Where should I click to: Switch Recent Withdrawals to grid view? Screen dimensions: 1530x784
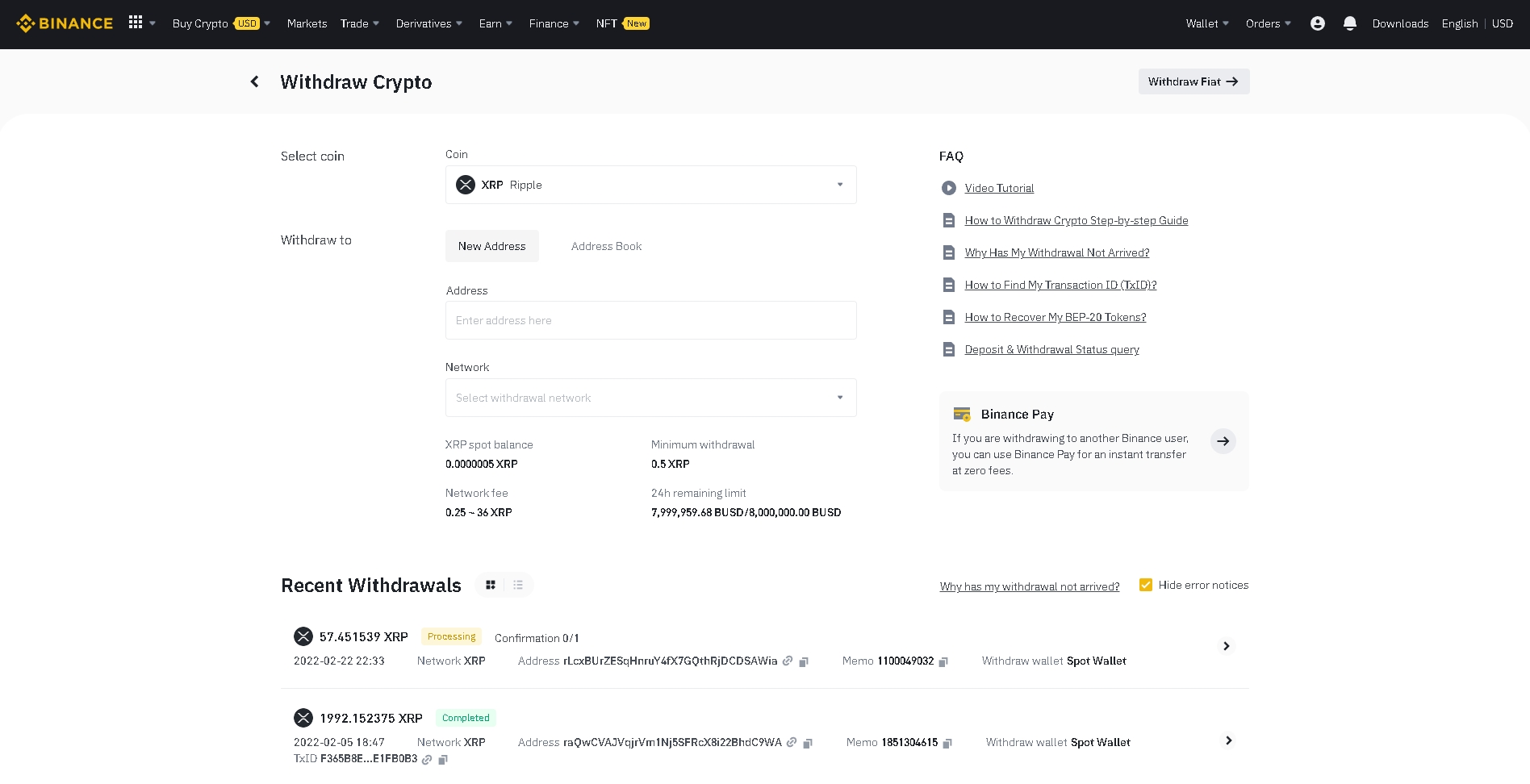pos(491,585)
